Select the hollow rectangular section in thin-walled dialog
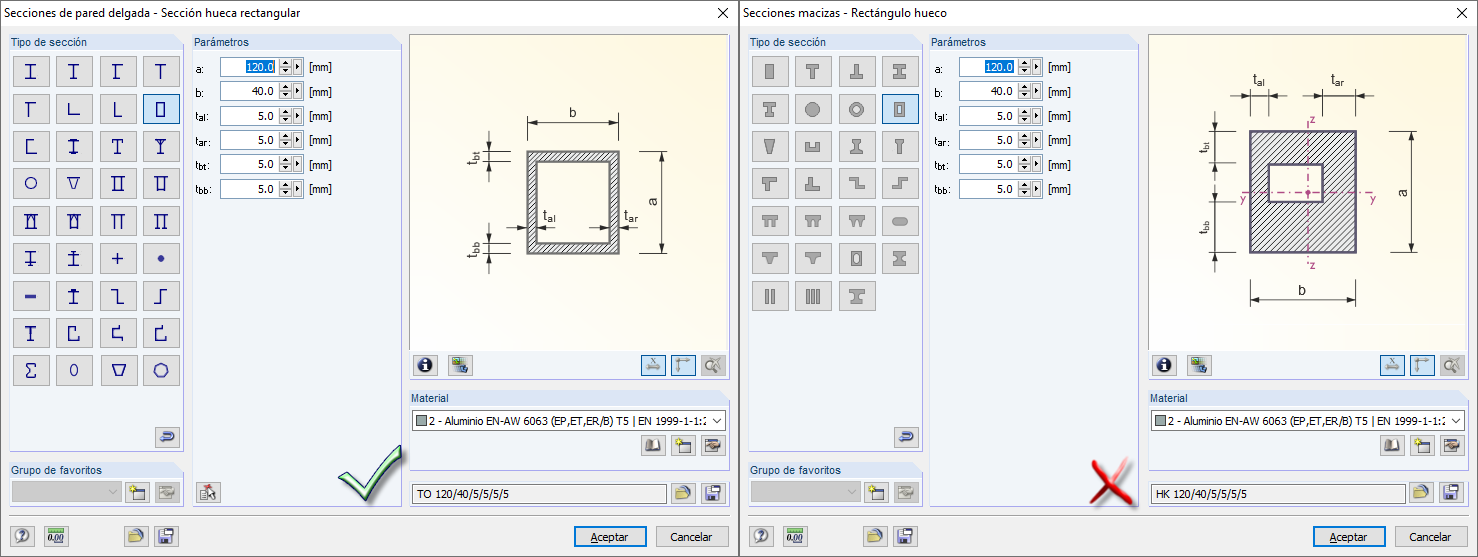 pyautogui.click(x=161, y=108)
